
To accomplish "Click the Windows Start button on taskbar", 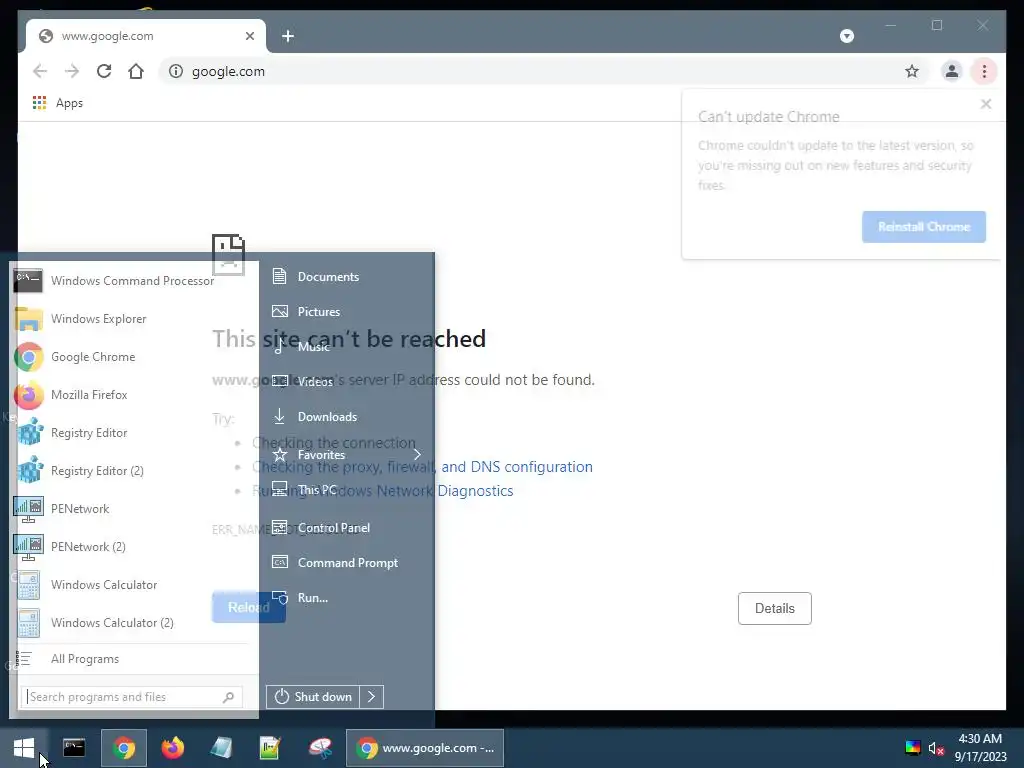I will click(24, 748).
